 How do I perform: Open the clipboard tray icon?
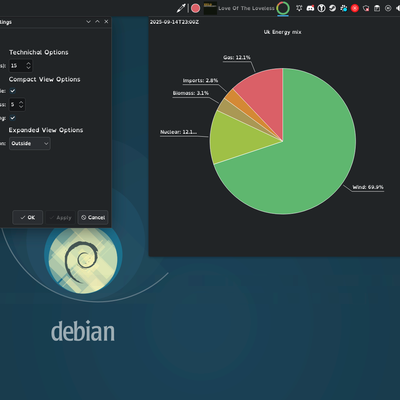(x=377, y=8)
